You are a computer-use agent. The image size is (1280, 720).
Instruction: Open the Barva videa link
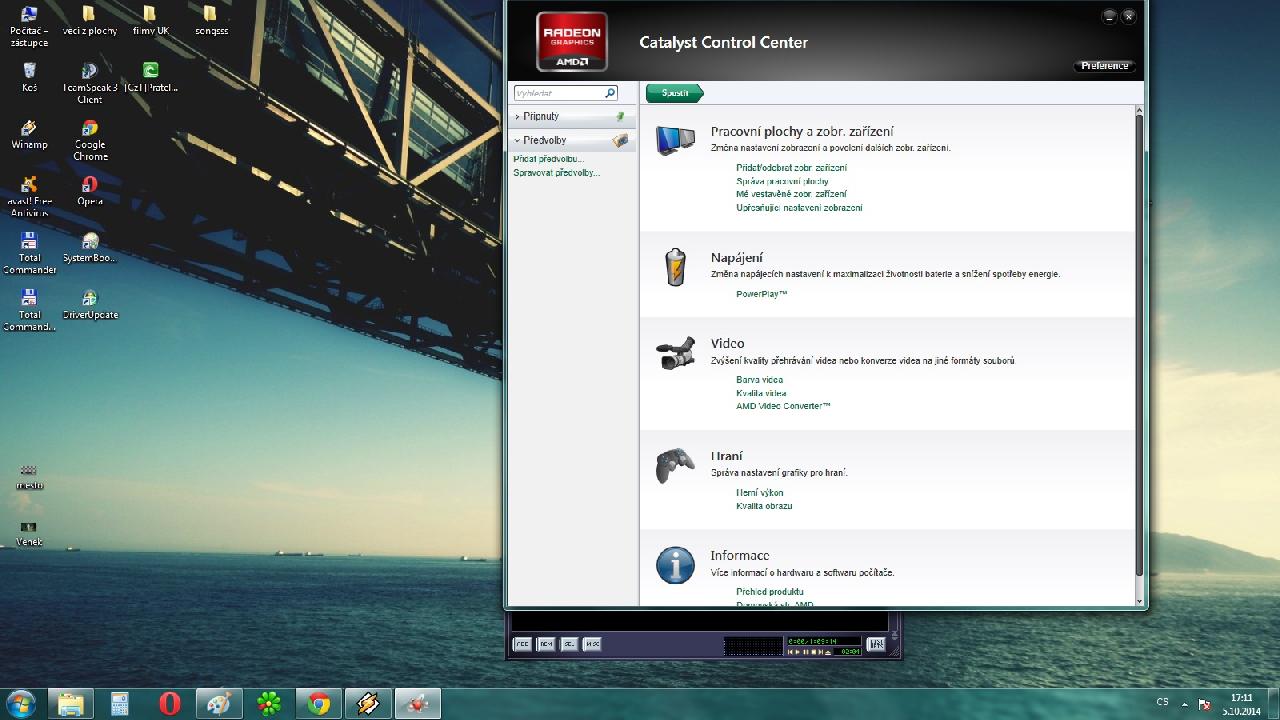coord(759,380)
